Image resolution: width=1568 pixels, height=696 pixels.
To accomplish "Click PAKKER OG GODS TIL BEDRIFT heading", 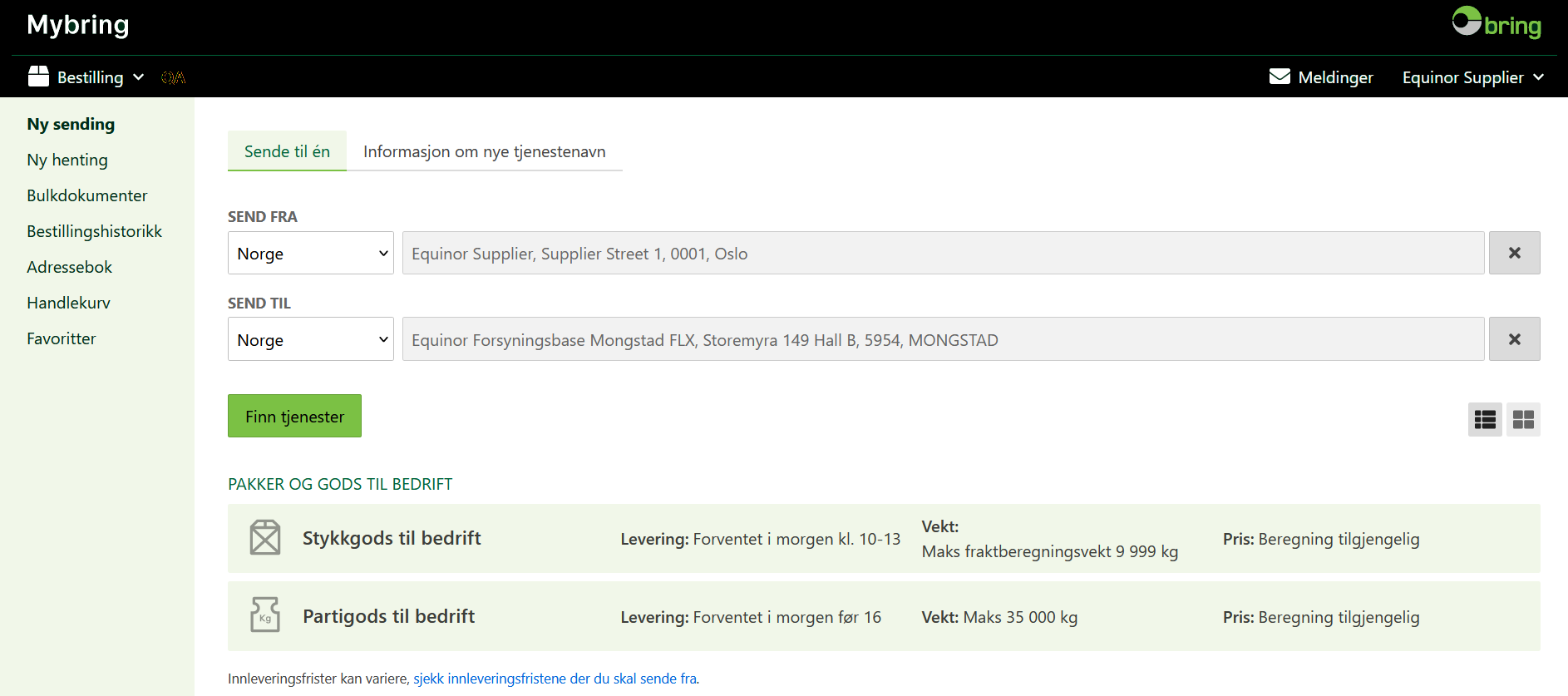I will point(340,484).
